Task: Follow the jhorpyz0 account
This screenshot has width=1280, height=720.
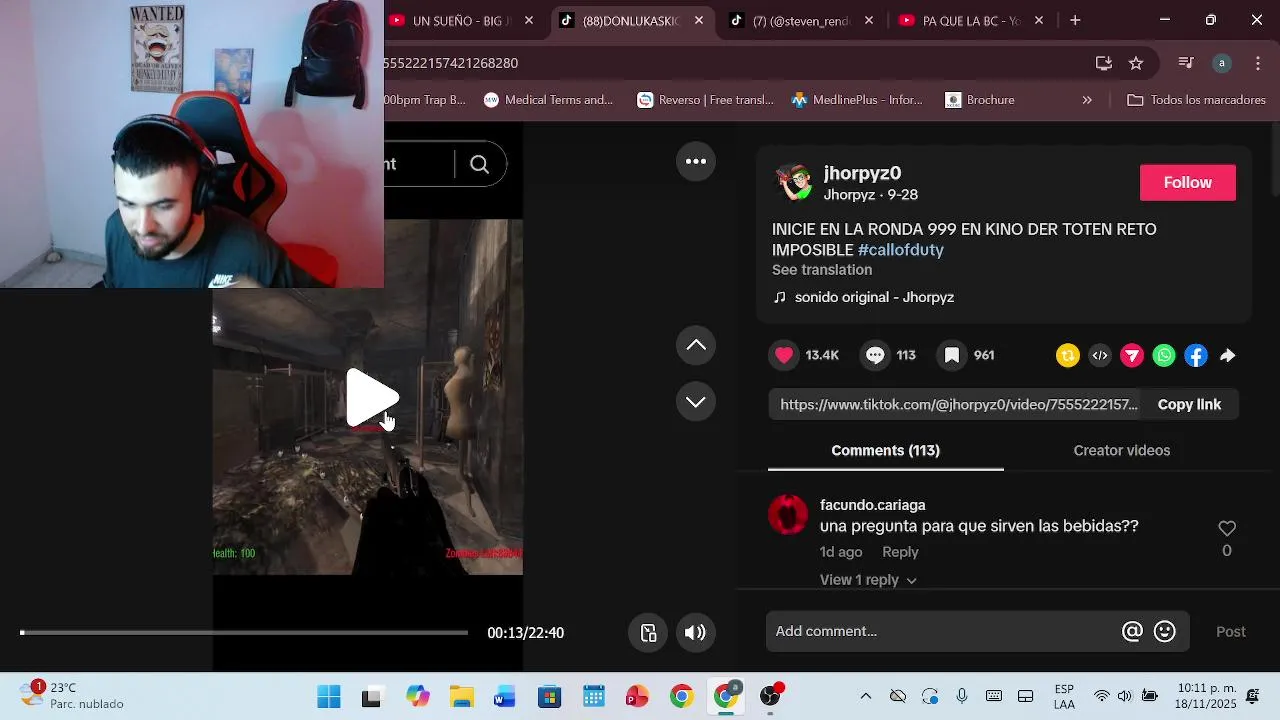Action: coord(1188,182)
